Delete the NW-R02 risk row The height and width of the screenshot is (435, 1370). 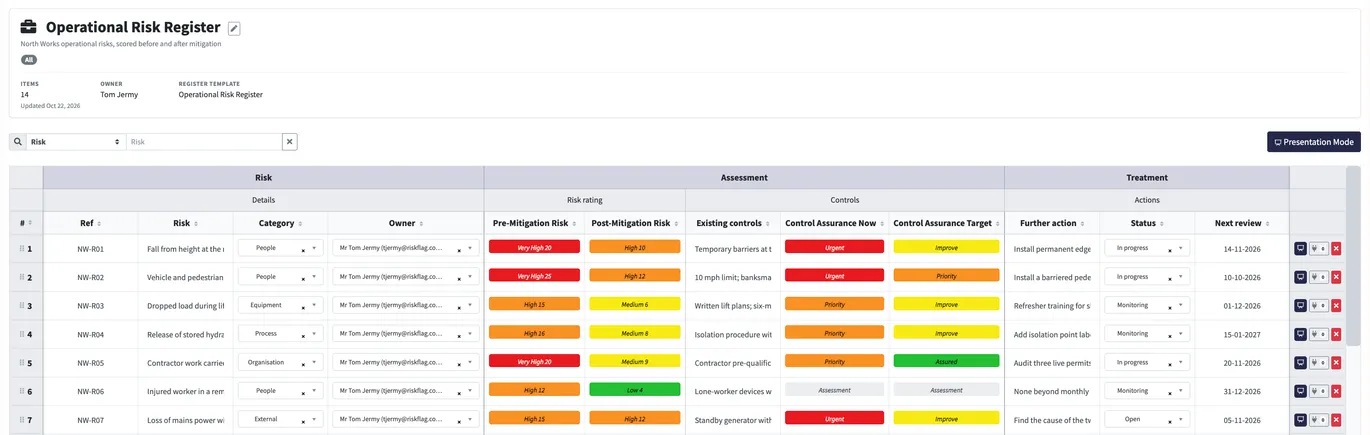1336,277
